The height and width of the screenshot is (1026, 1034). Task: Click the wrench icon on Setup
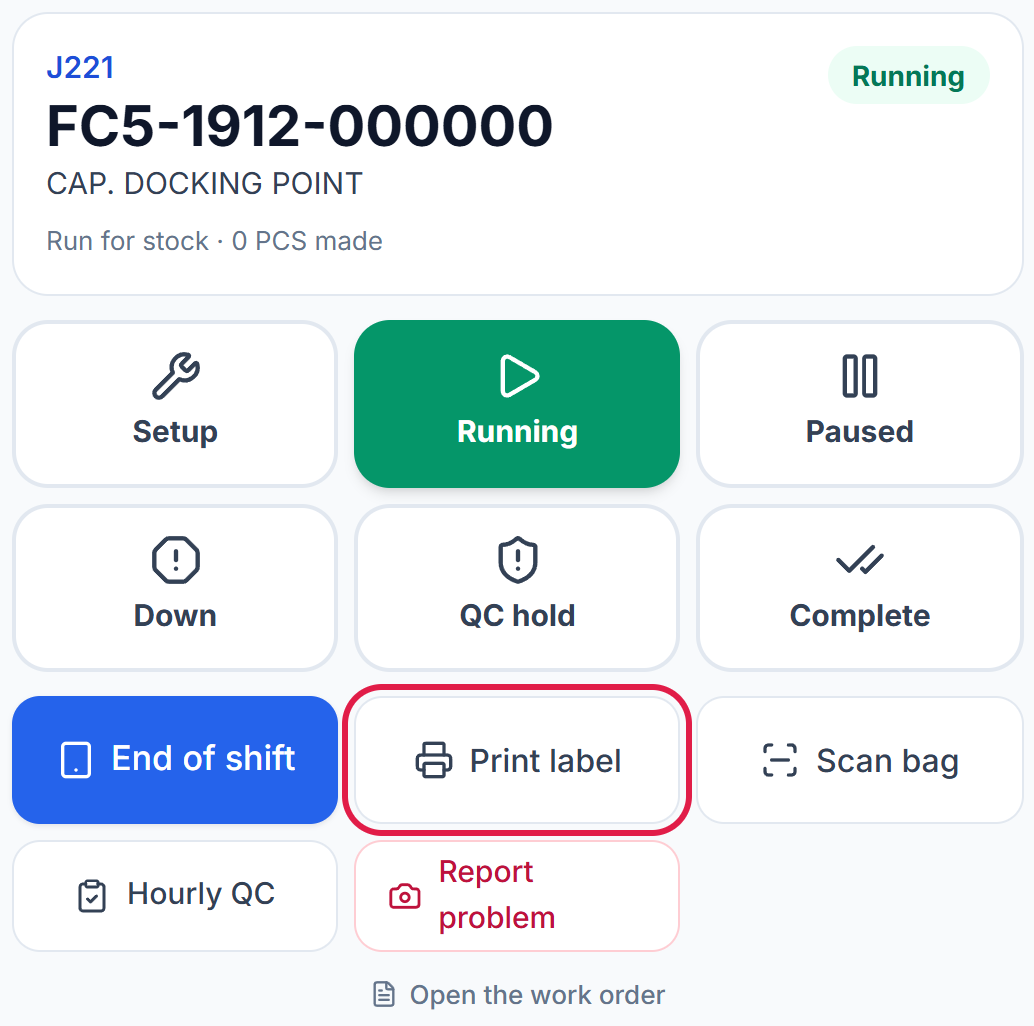[175, 376]
